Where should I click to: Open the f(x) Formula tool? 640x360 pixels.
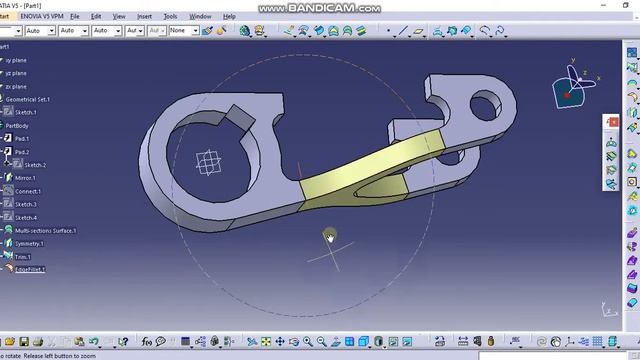pos(147,342)
